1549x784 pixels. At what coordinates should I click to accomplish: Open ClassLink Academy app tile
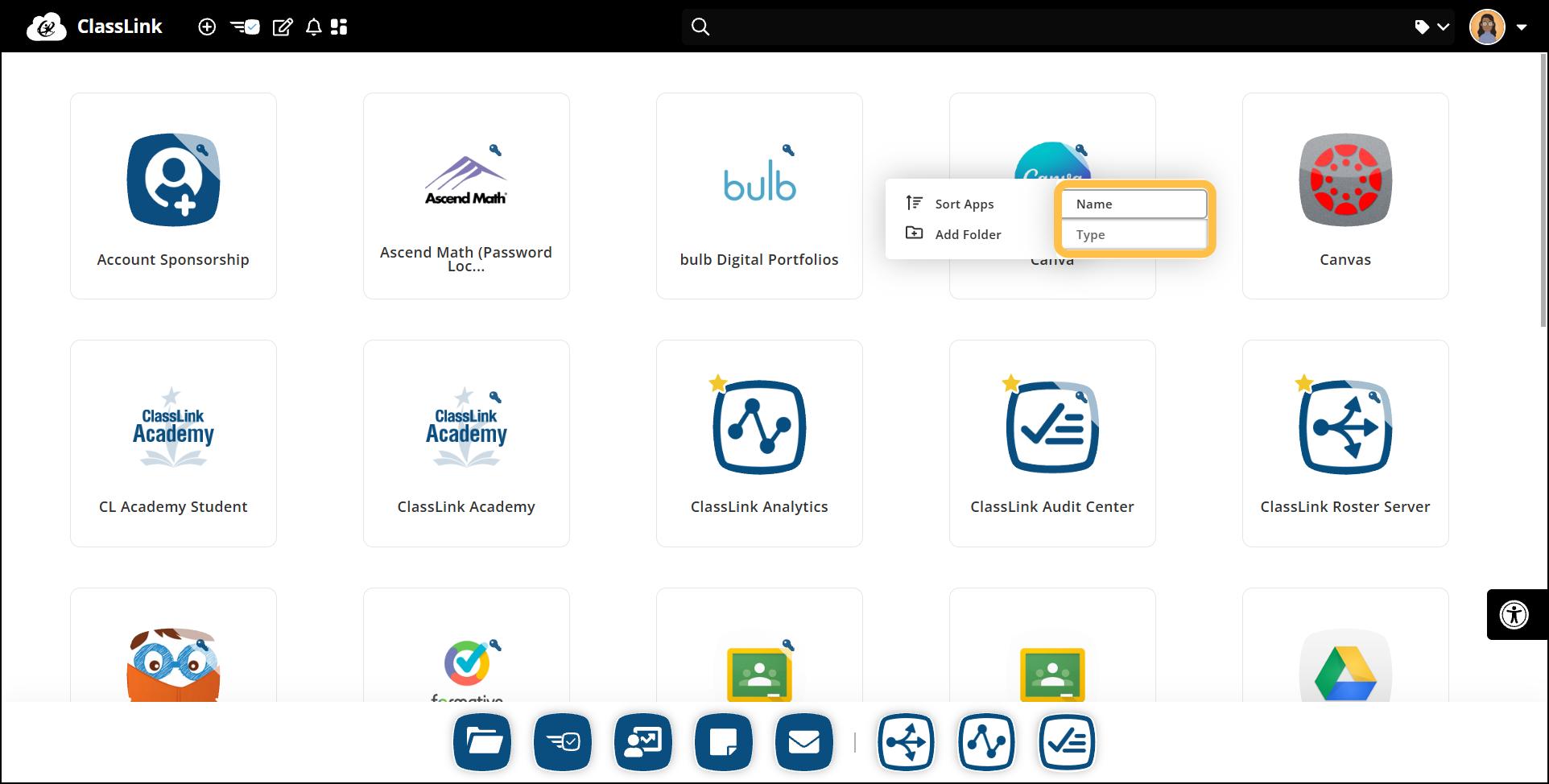[466, 444]
